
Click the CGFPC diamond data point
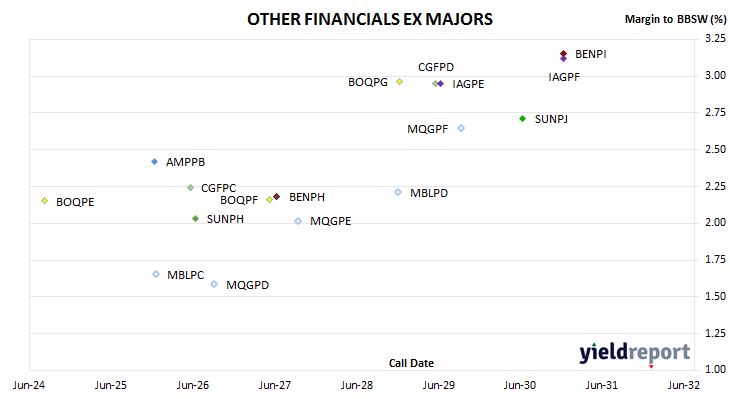[190, 188]
